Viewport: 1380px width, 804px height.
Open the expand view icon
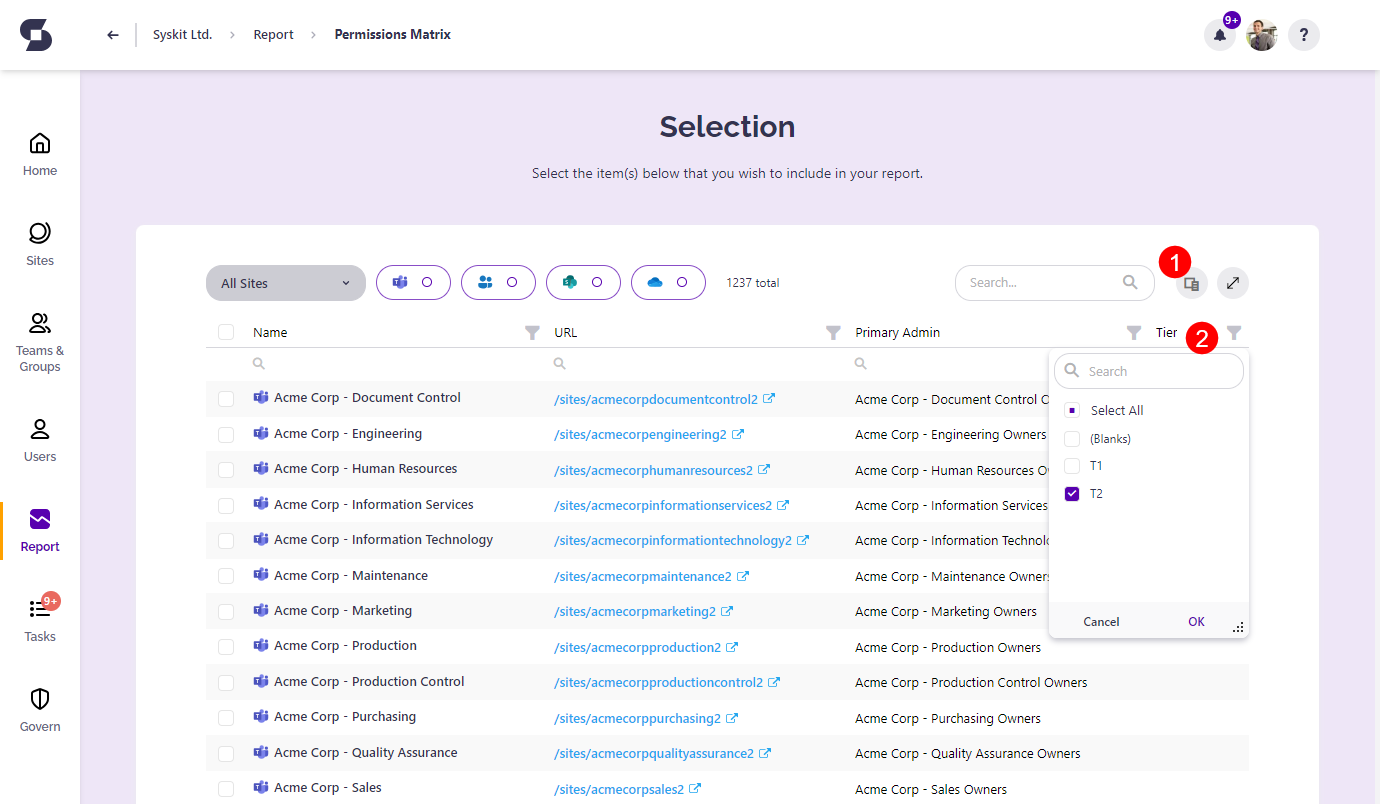tap(1232, 282)
